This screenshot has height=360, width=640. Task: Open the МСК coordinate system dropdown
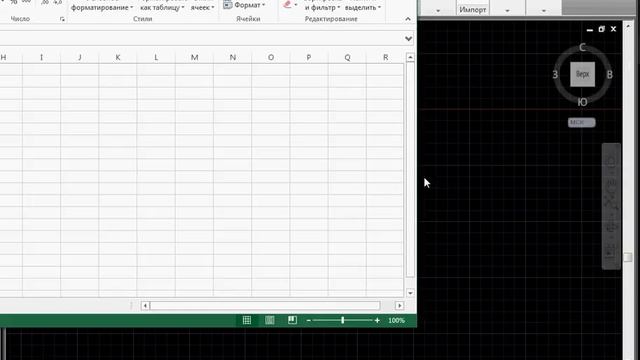[582, 122]
